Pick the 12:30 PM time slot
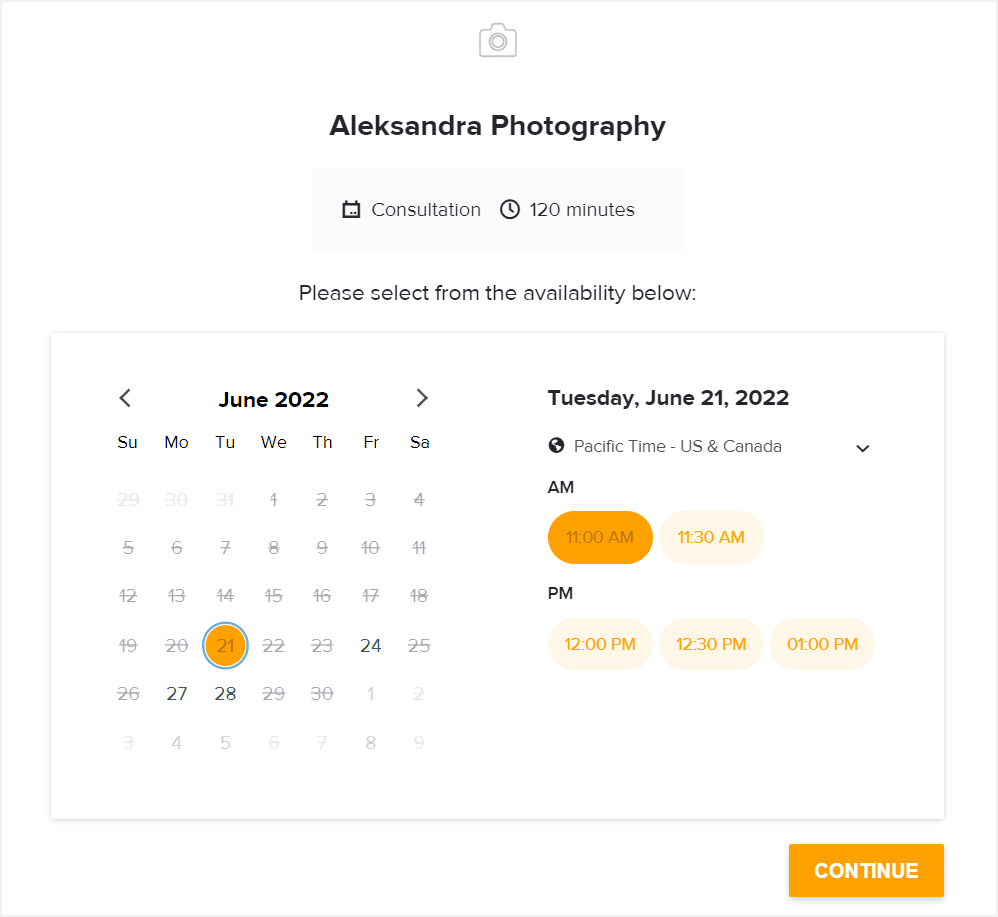 (x=711, y=644)
